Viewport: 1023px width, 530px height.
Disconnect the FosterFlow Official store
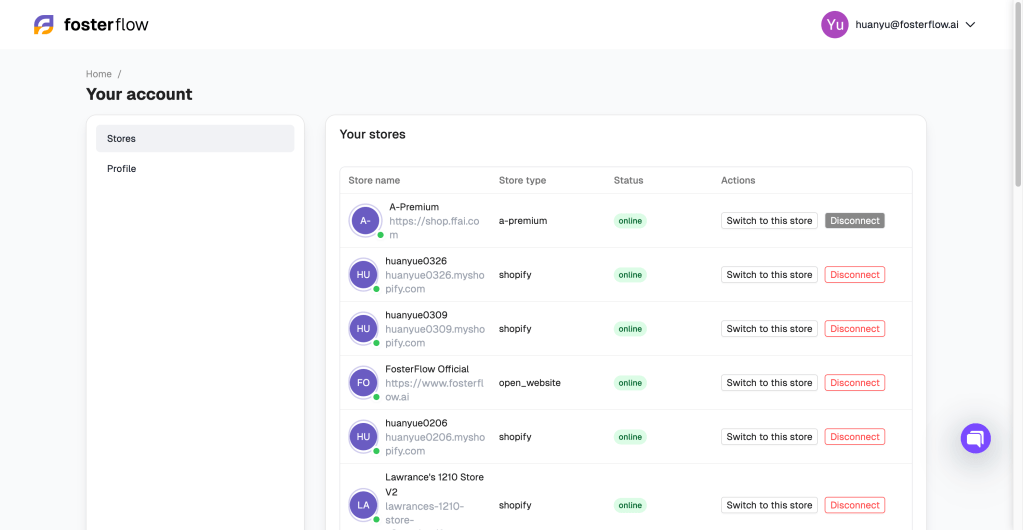point(855,383)
